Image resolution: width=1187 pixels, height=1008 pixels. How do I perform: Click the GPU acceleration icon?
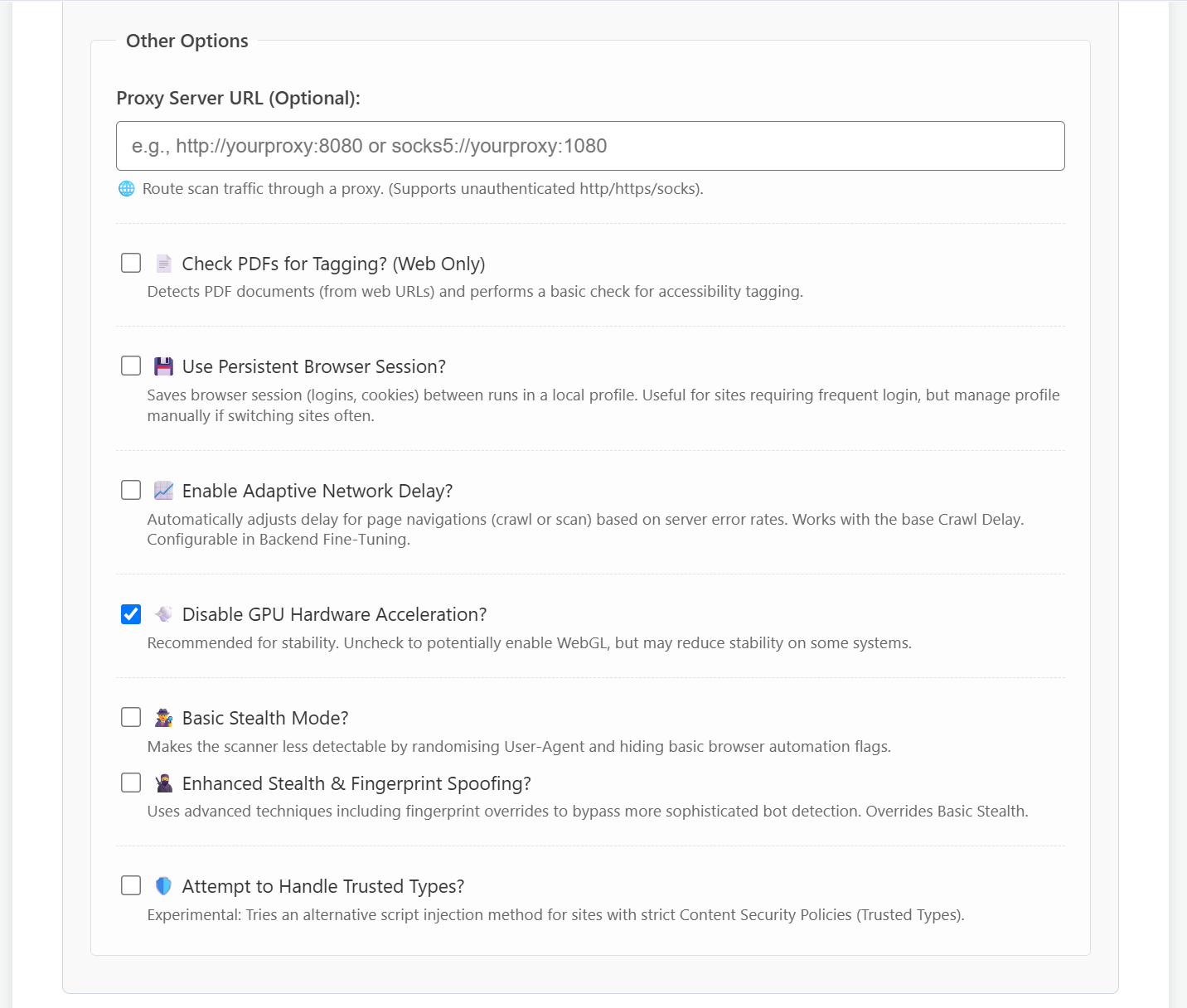[x=164, y=614]
